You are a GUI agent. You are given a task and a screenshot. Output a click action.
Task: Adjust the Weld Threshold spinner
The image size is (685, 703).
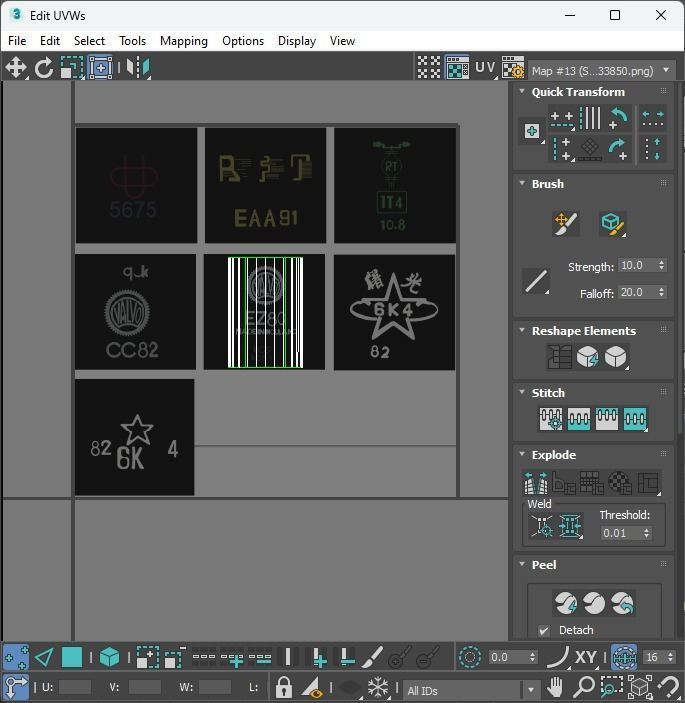point(646,533)
